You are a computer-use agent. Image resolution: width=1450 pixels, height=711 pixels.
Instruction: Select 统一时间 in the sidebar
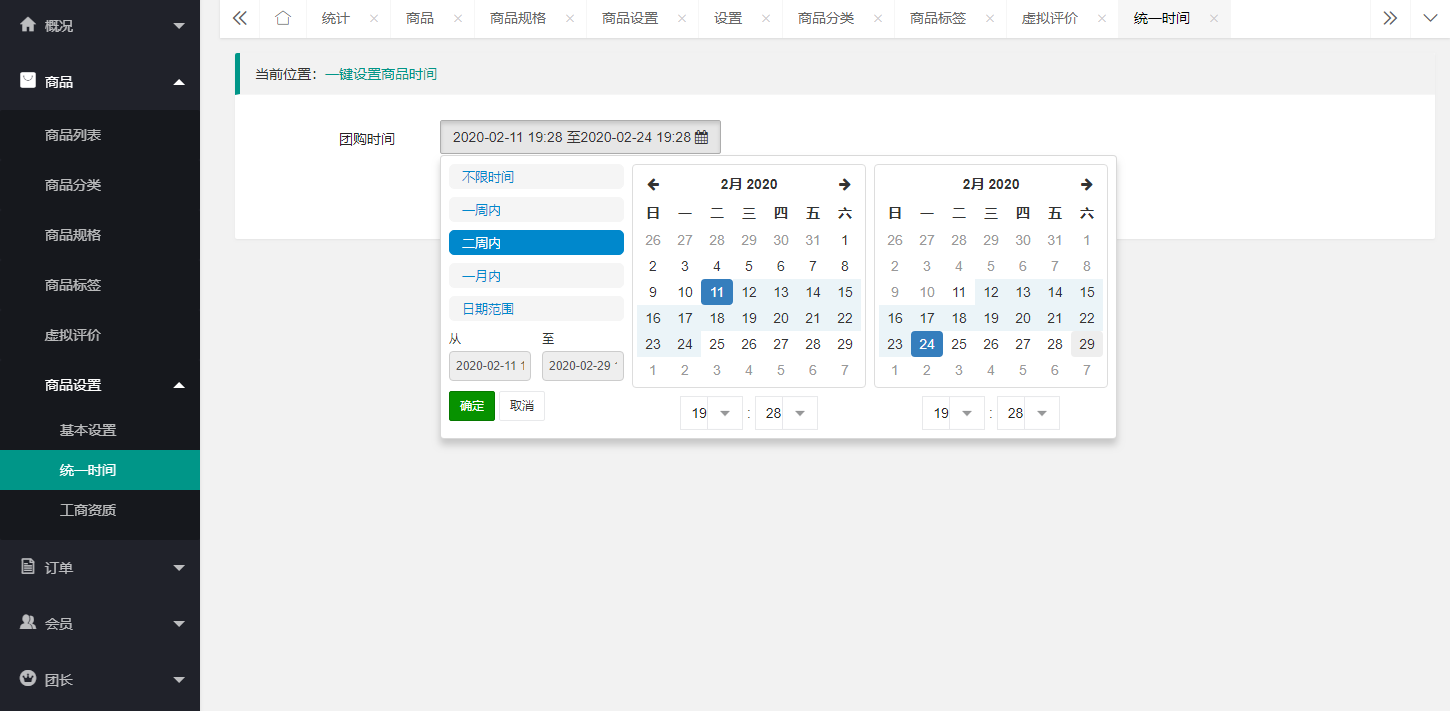(x=100, y=470)
